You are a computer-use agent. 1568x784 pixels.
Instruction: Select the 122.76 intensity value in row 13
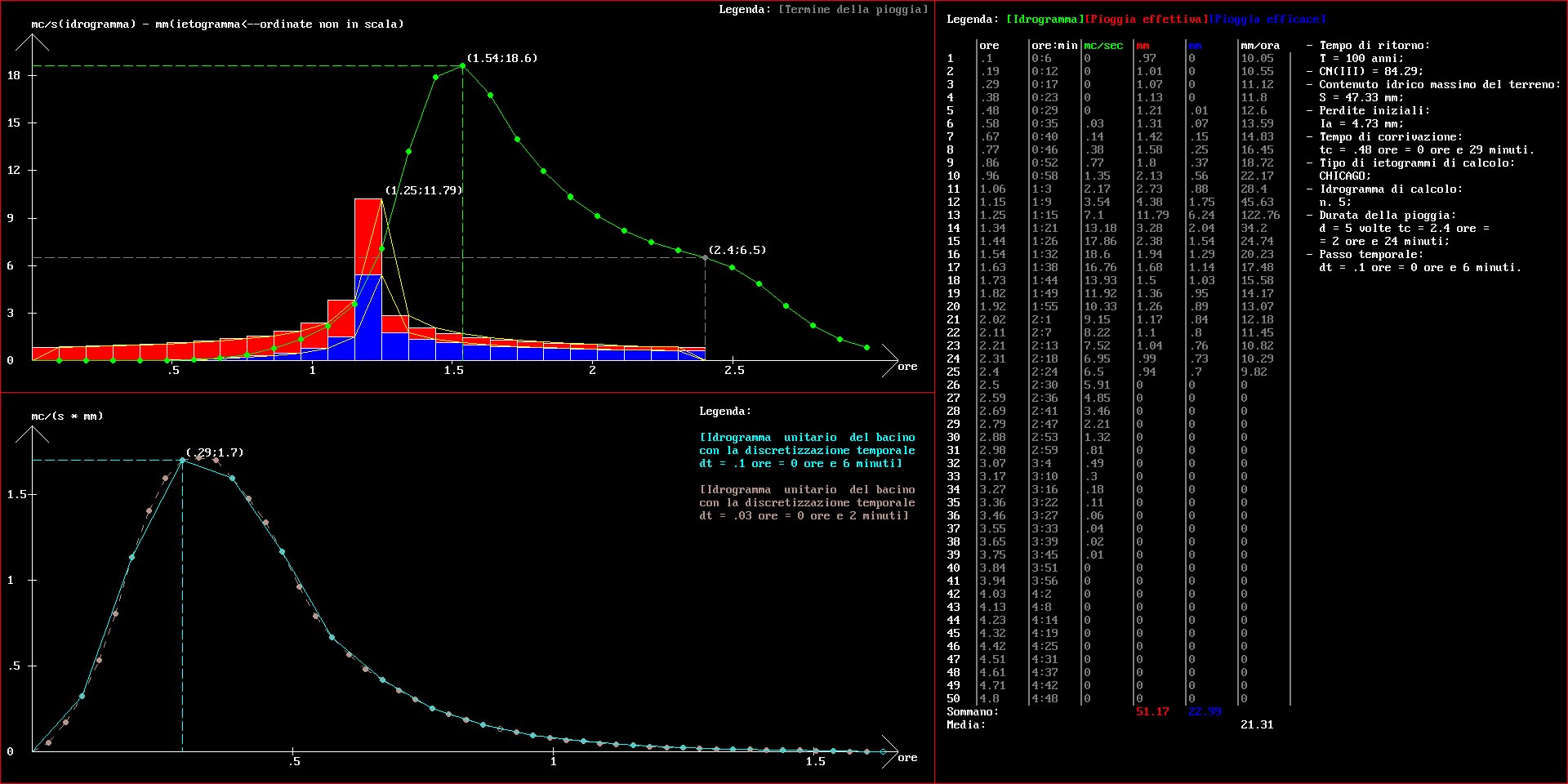pyautogui.click(x=1260, y=216)
